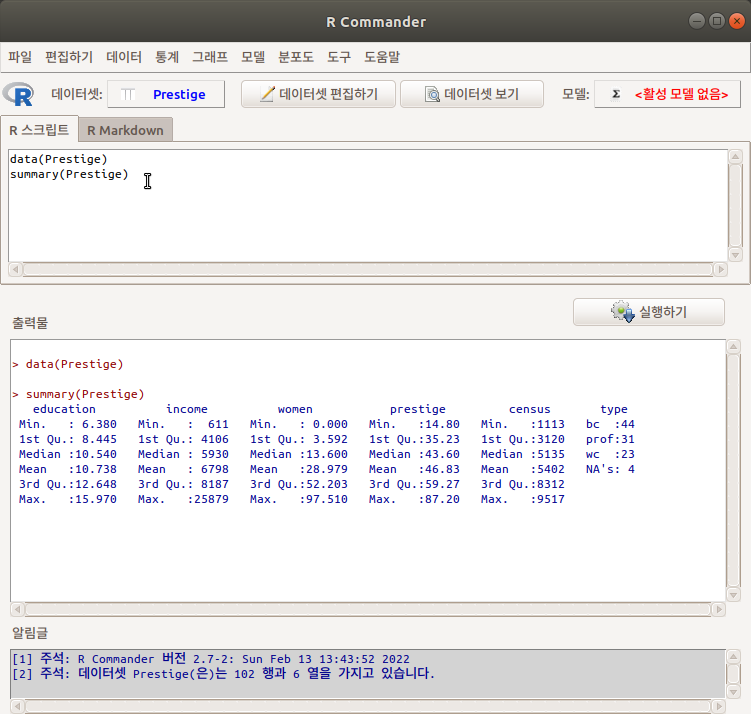Click message [1] R Commander 버전 line
This screenshot has height=714, width=751.
(211, 659)
